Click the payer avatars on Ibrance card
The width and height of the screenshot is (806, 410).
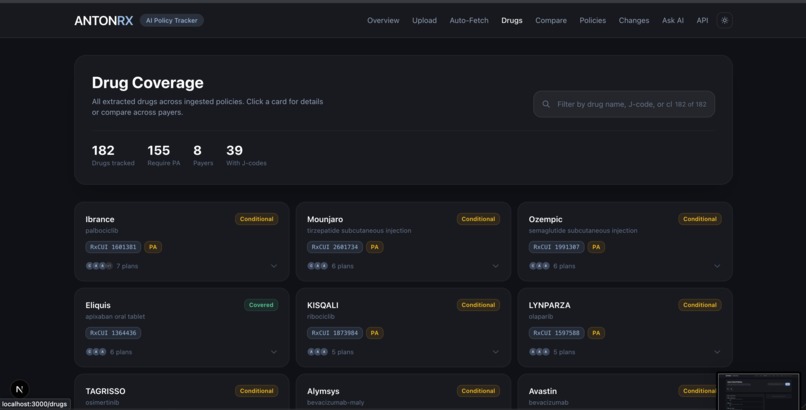[99, 266]
